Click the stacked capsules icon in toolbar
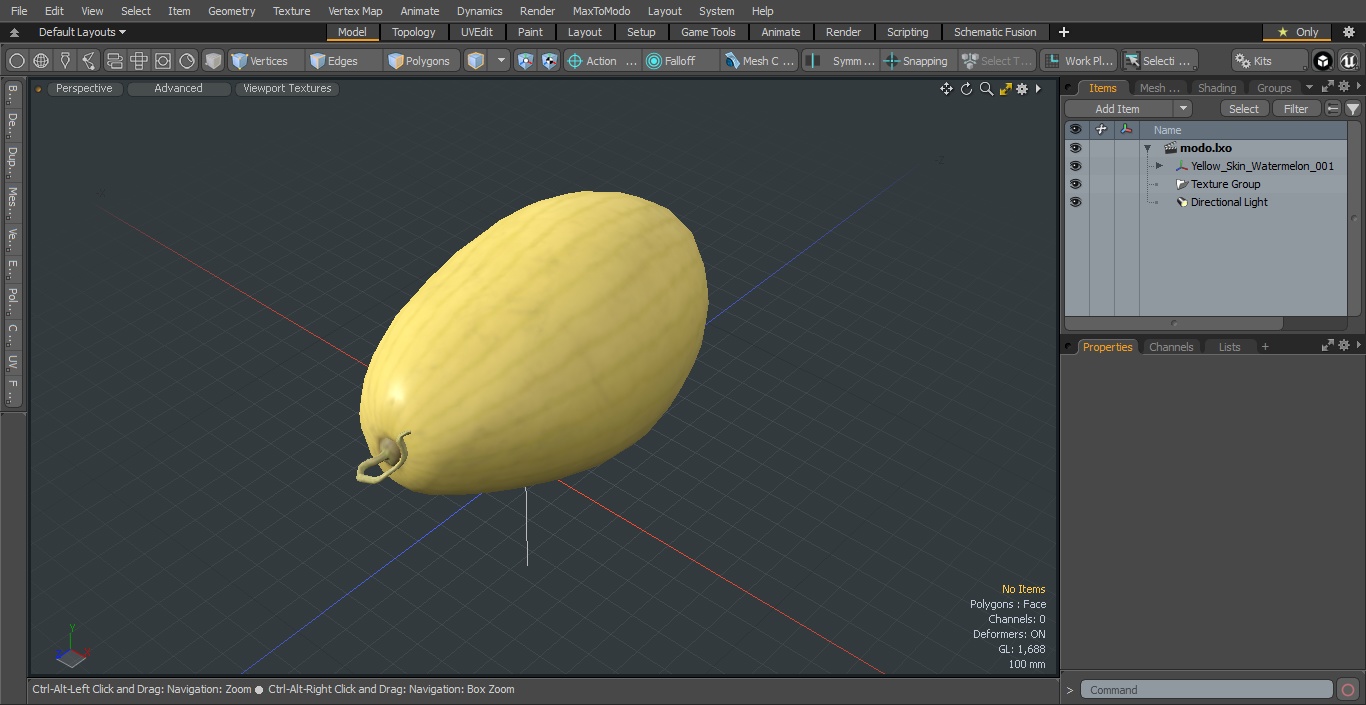This screenshot has height=705, width=1366. point(114,61)
